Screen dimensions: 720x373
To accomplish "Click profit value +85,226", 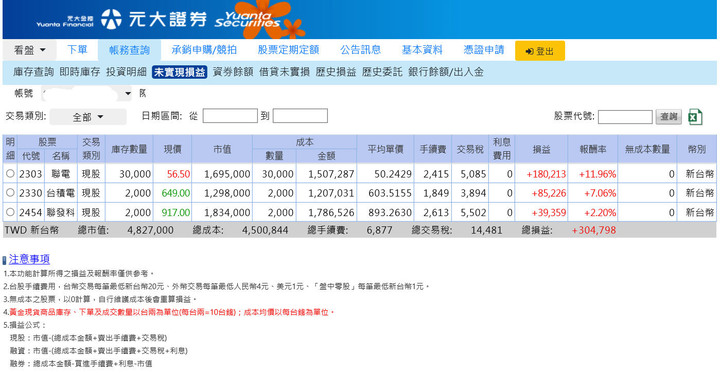I will pyautogui.click(x=549, y=193).
